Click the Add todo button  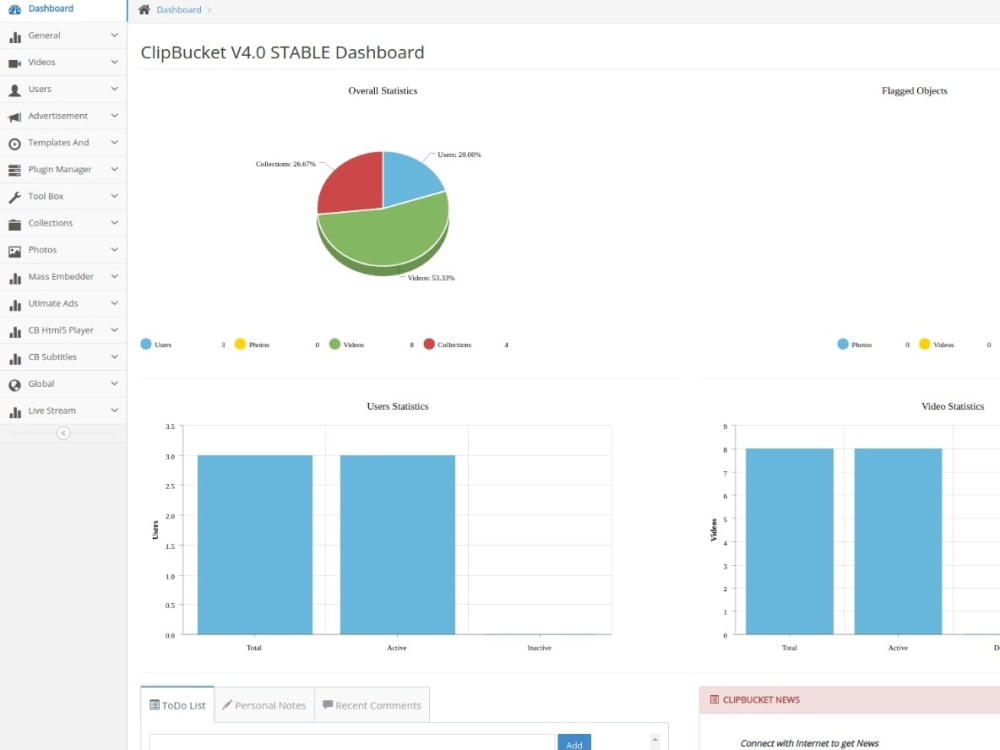[574, 743]
